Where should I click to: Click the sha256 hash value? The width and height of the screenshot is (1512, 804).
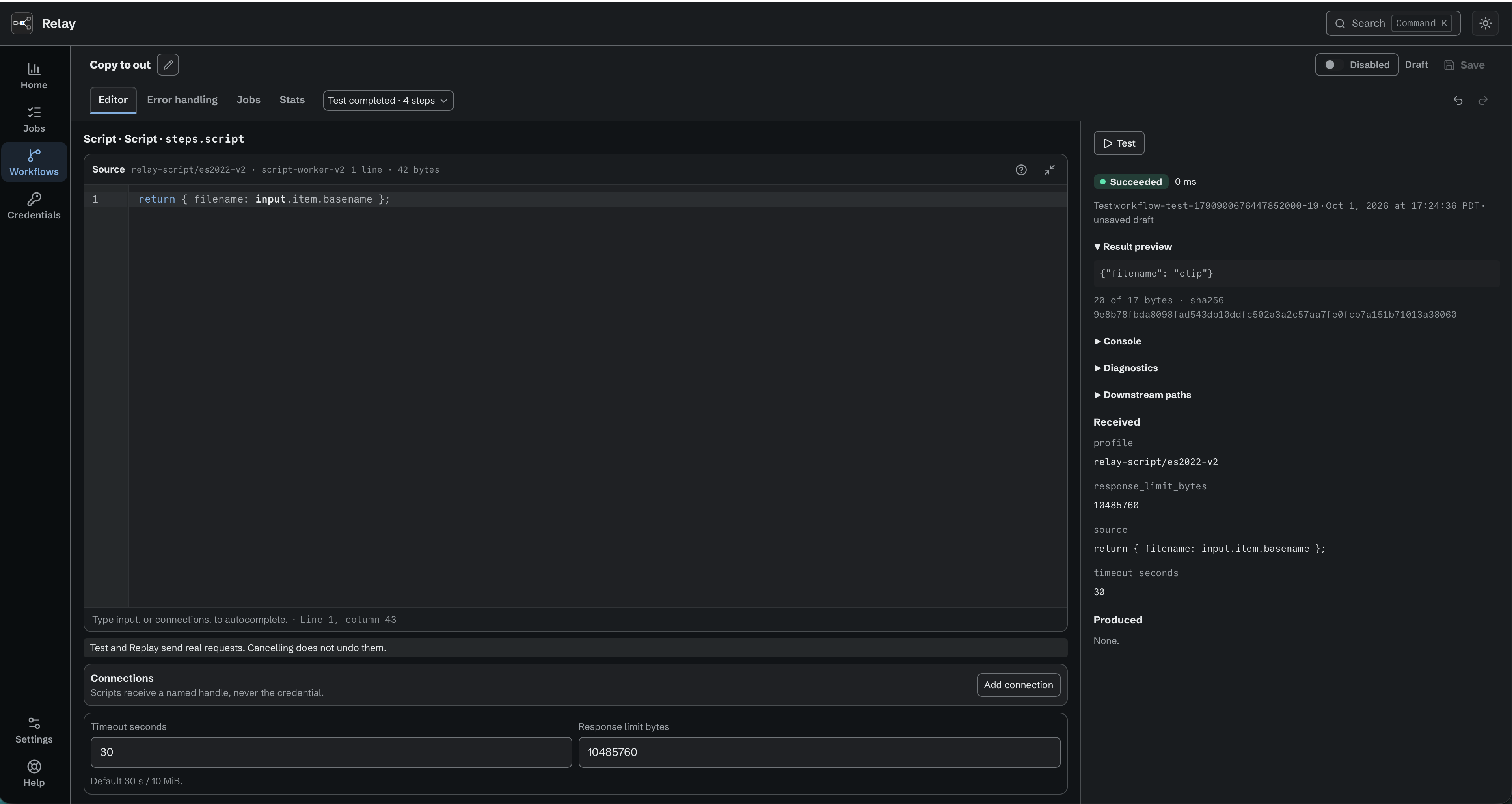(1274, 315)
